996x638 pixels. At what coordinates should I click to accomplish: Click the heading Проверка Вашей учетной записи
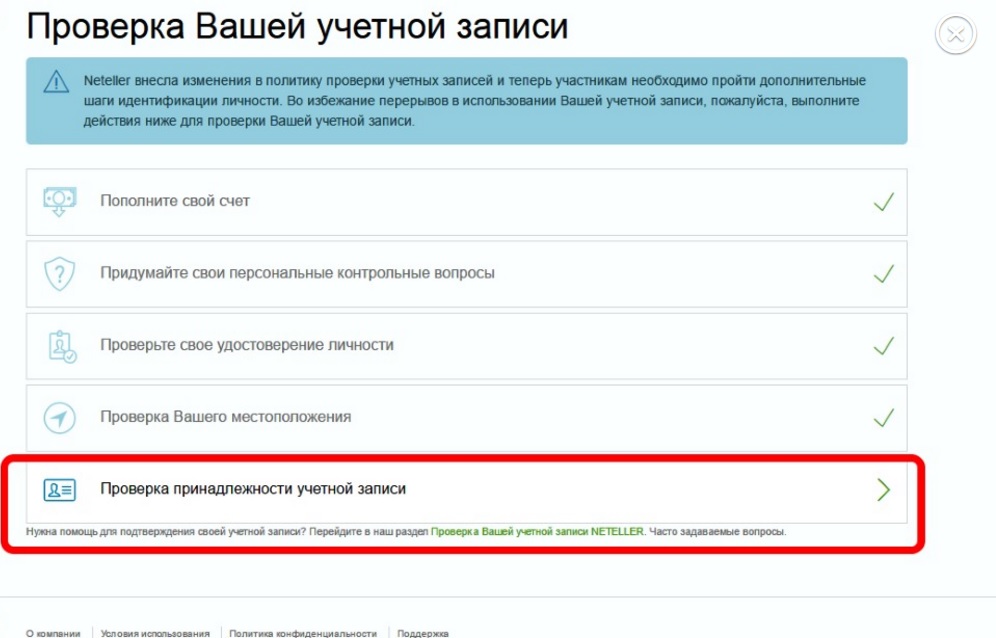coord(297,27)
